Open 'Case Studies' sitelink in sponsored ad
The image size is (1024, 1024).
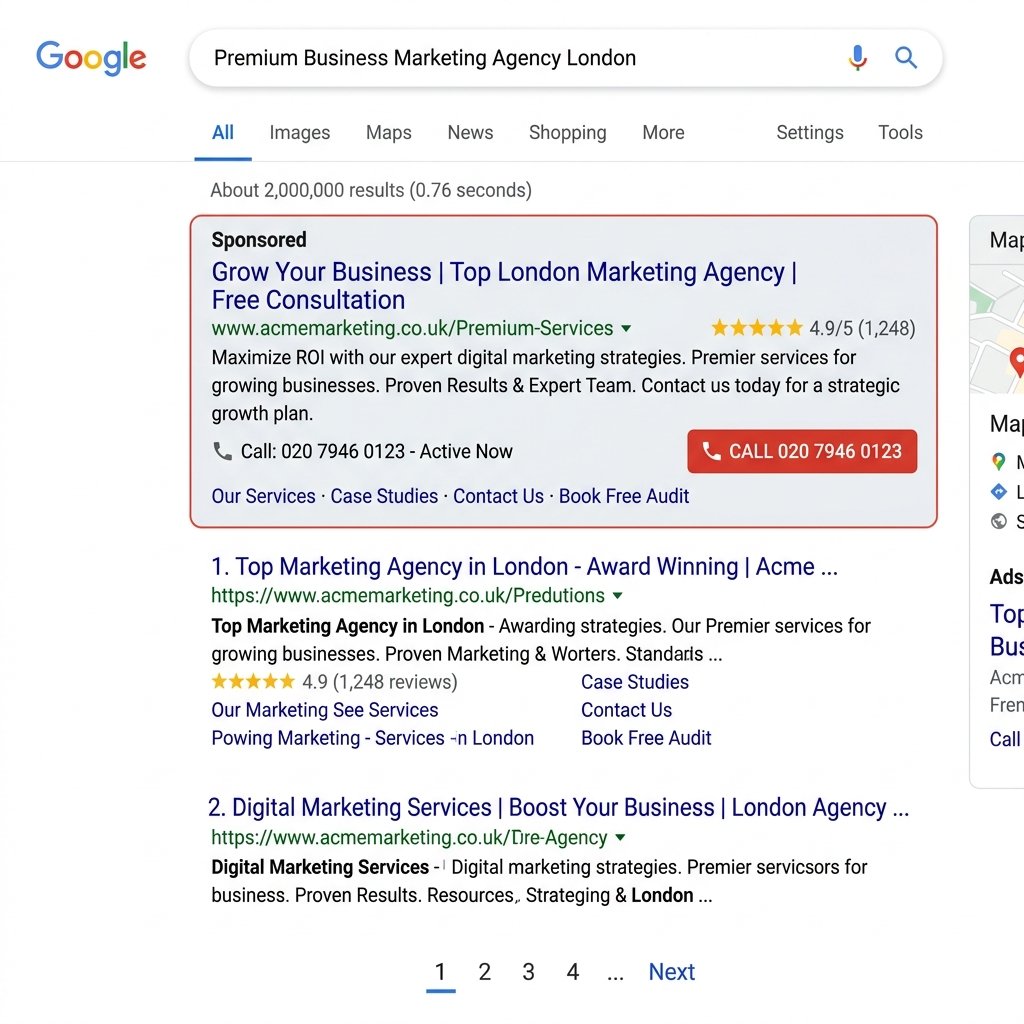click(x=384, y=496)
